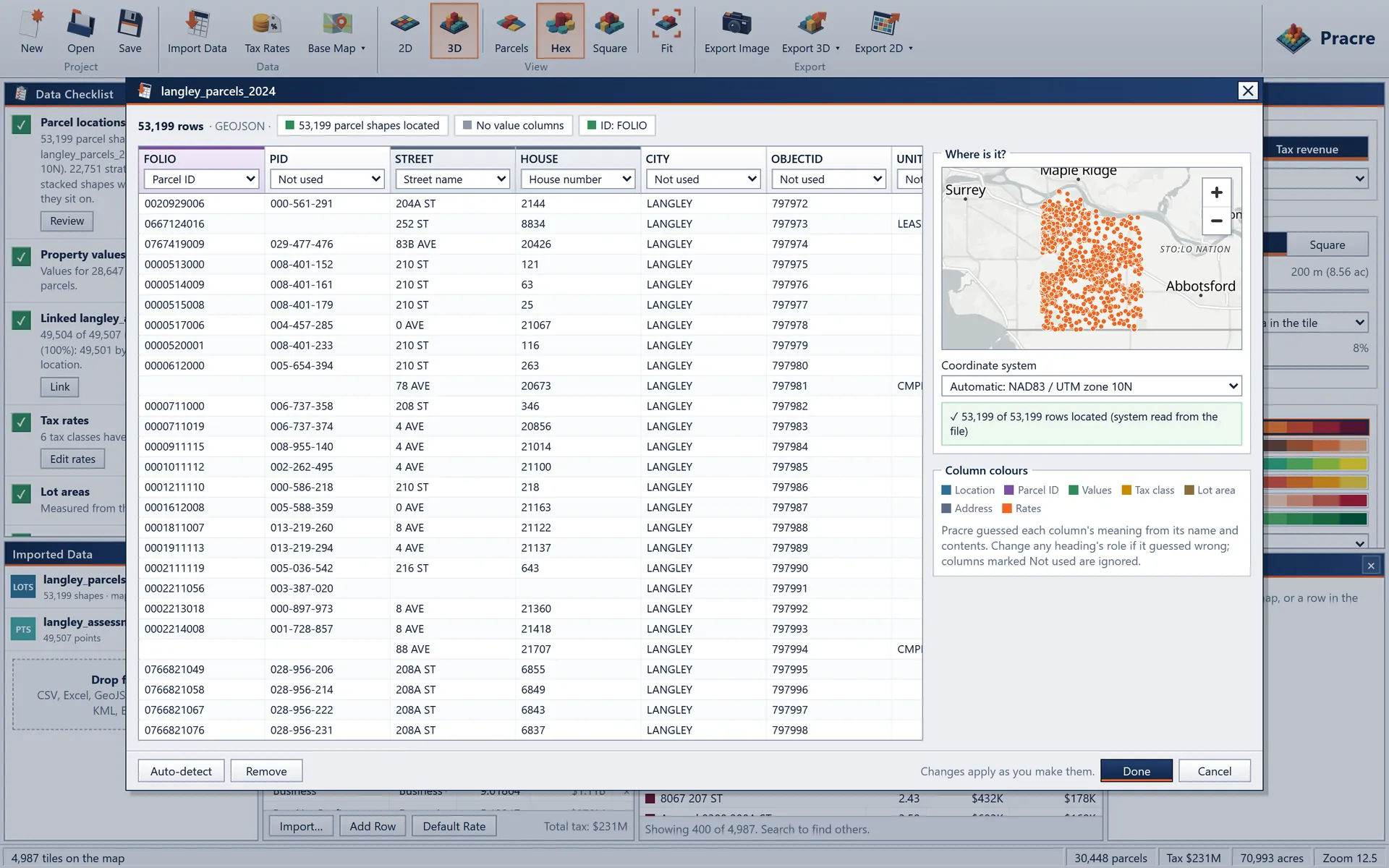Click the ID: FOLIO status chip
Viewport: 1389px width, 868px height.
click(617, 125)
